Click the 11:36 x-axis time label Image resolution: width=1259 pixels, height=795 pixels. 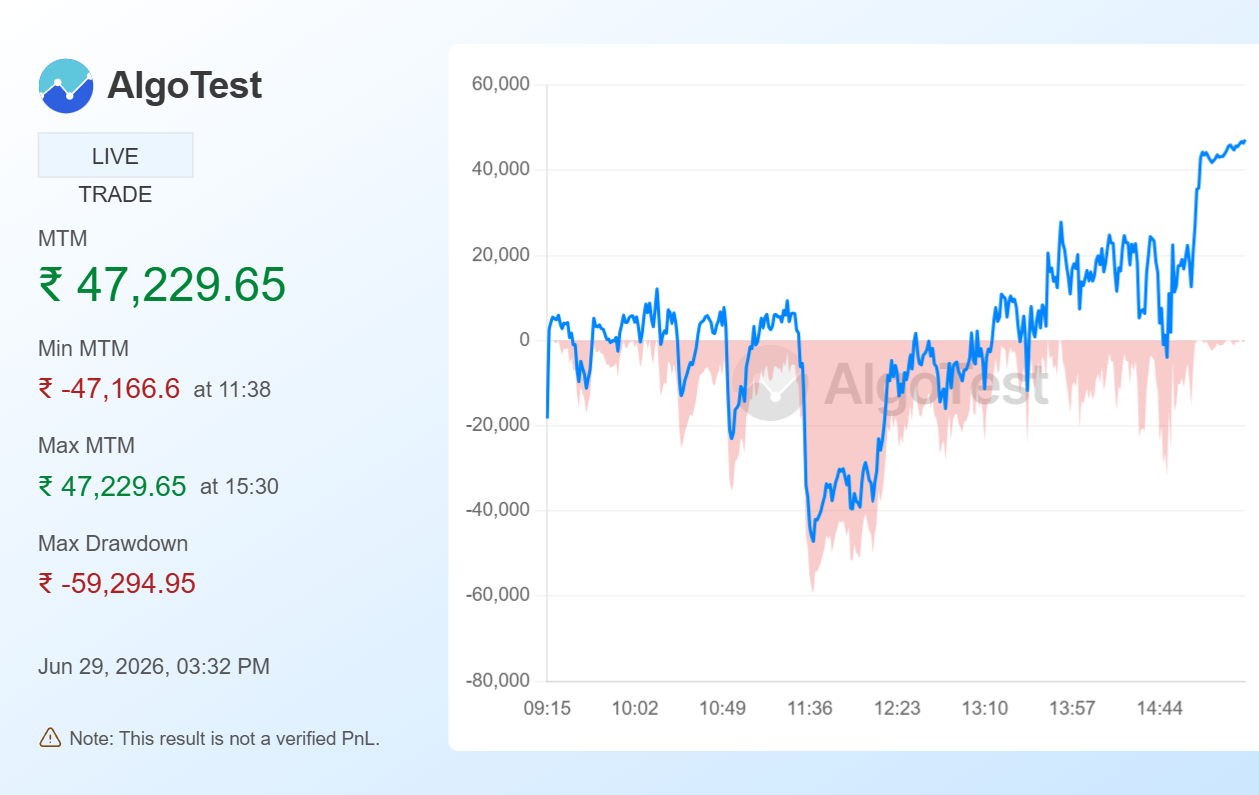(810, 708)
